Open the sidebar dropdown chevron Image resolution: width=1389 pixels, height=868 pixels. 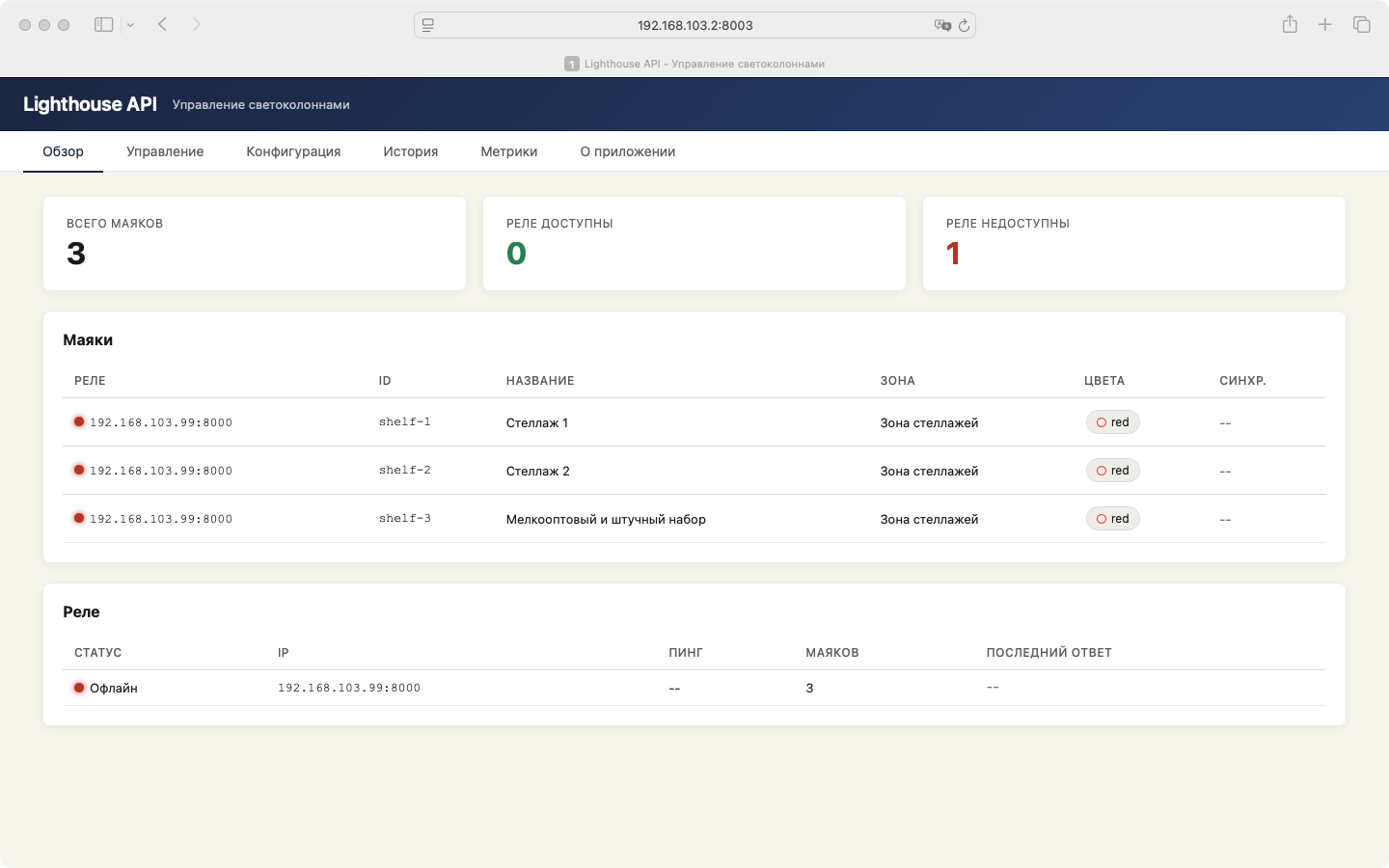[x=130, y=25]
